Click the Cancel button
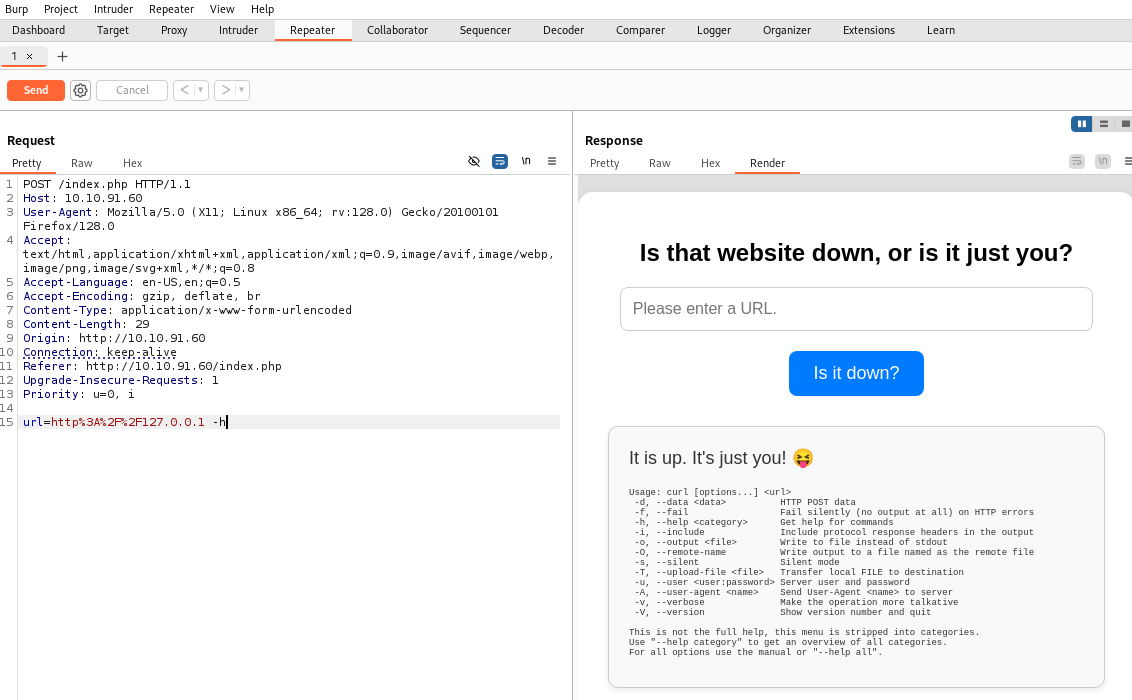The image size is (1132, 700). [132, 90]
